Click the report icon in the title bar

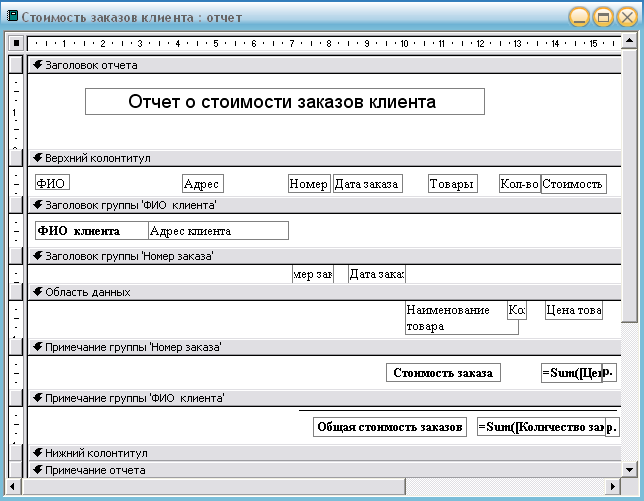pyautogui.click(x=11, y=17)
